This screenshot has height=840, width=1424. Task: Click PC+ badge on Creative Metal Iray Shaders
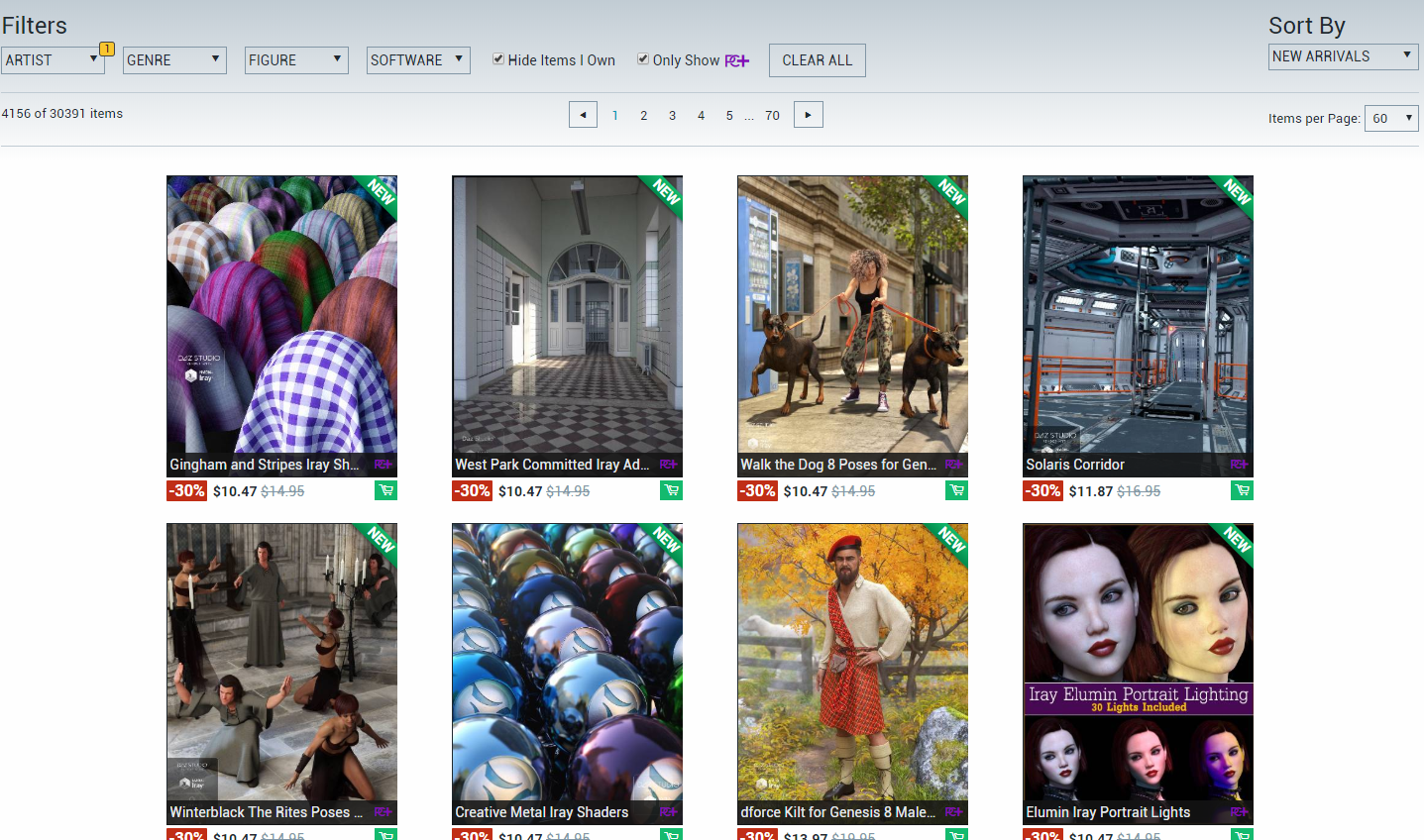[x=668, y=812]
